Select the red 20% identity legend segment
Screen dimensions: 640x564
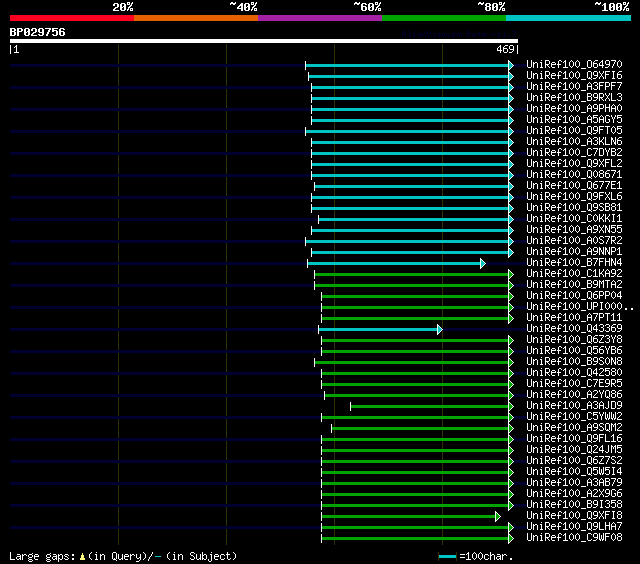click(72, 18)
